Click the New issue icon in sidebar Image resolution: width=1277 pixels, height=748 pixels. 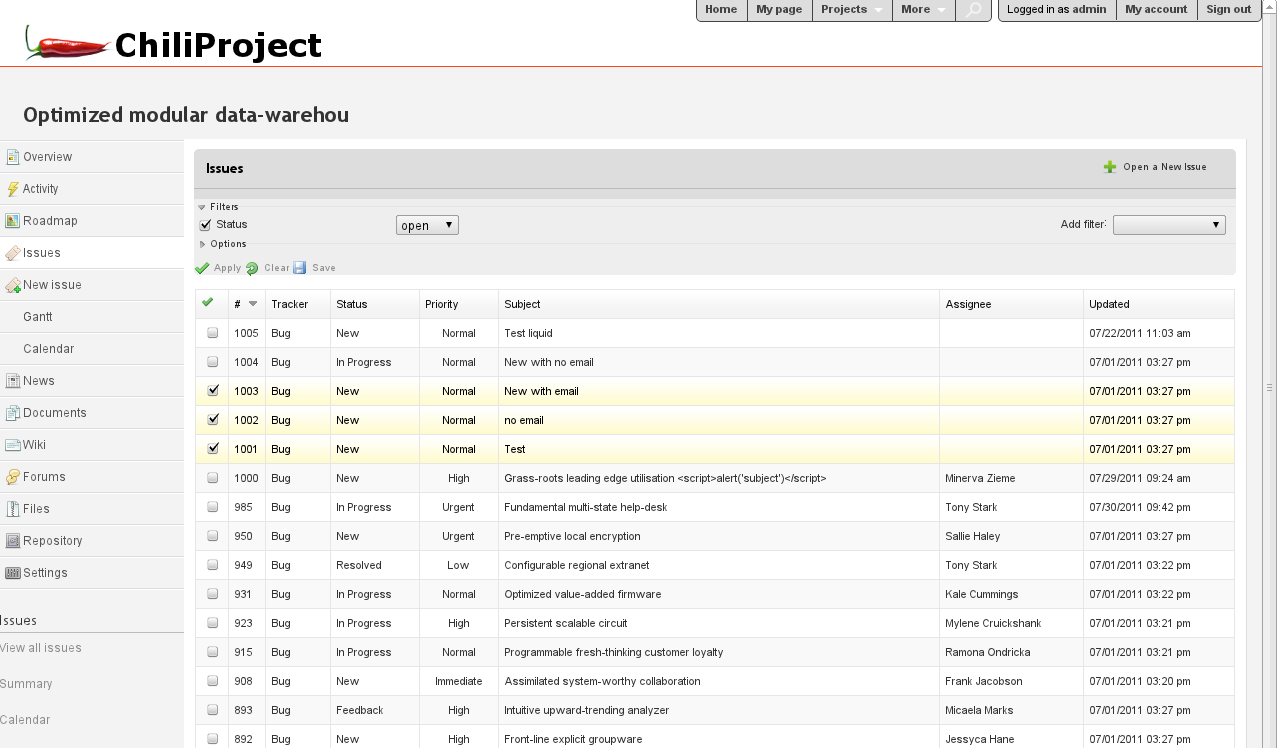(13, 285)
